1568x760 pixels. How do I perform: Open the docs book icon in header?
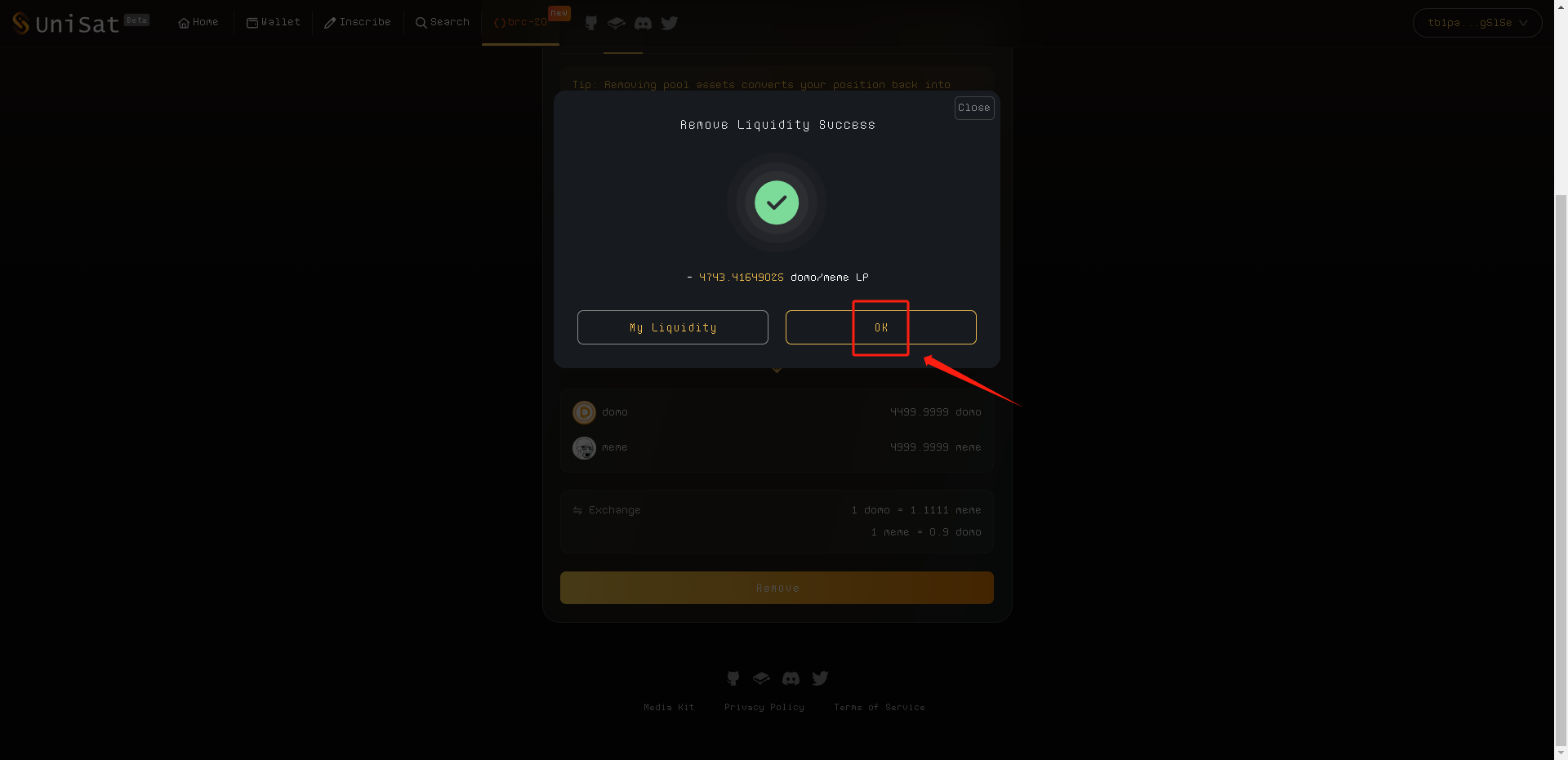[x=617, y=23]
